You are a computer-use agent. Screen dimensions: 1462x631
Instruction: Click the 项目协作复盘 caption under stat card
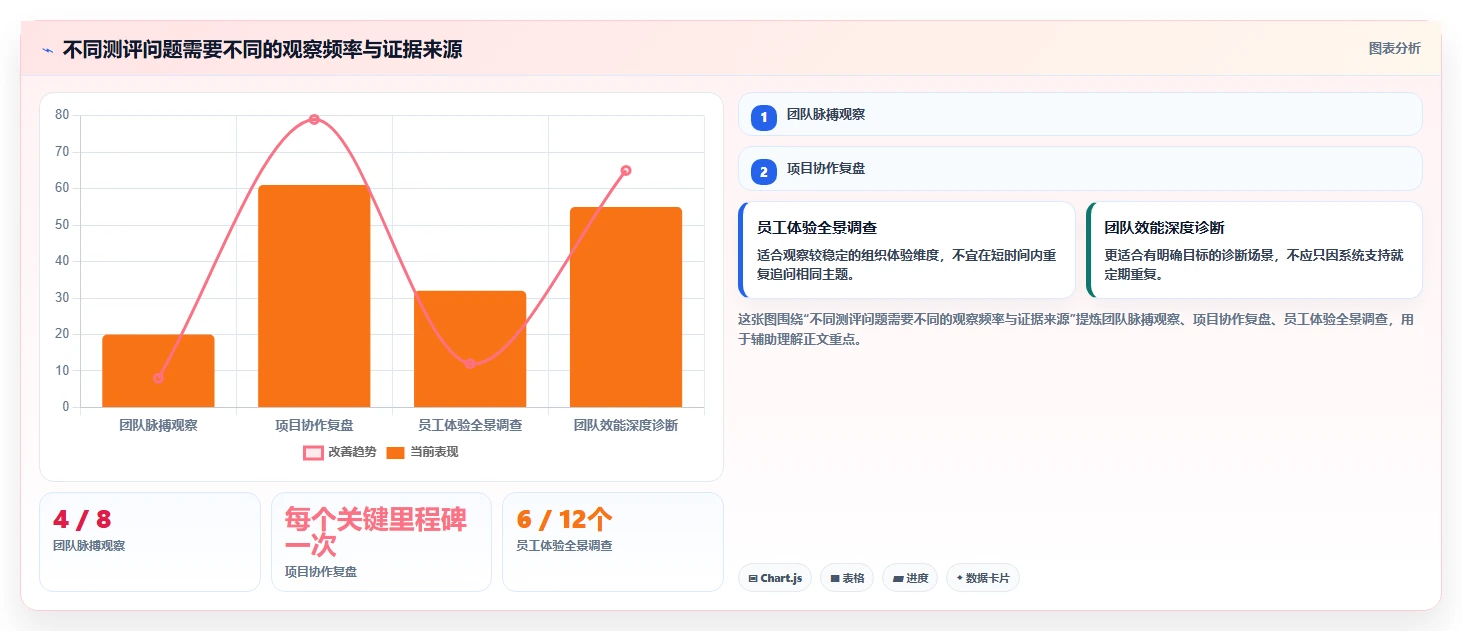[321, 572]
